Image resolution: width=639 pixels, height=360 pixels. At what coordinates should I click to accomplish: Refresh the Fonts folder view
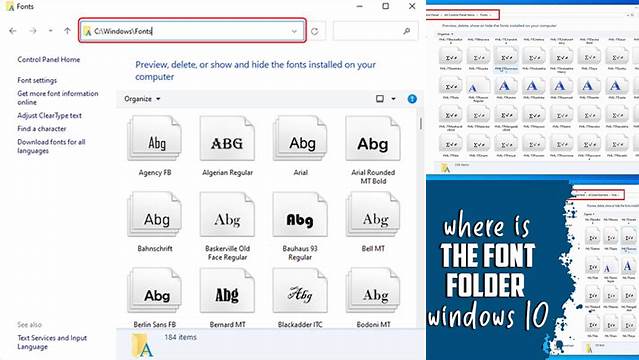pos(315,31)
